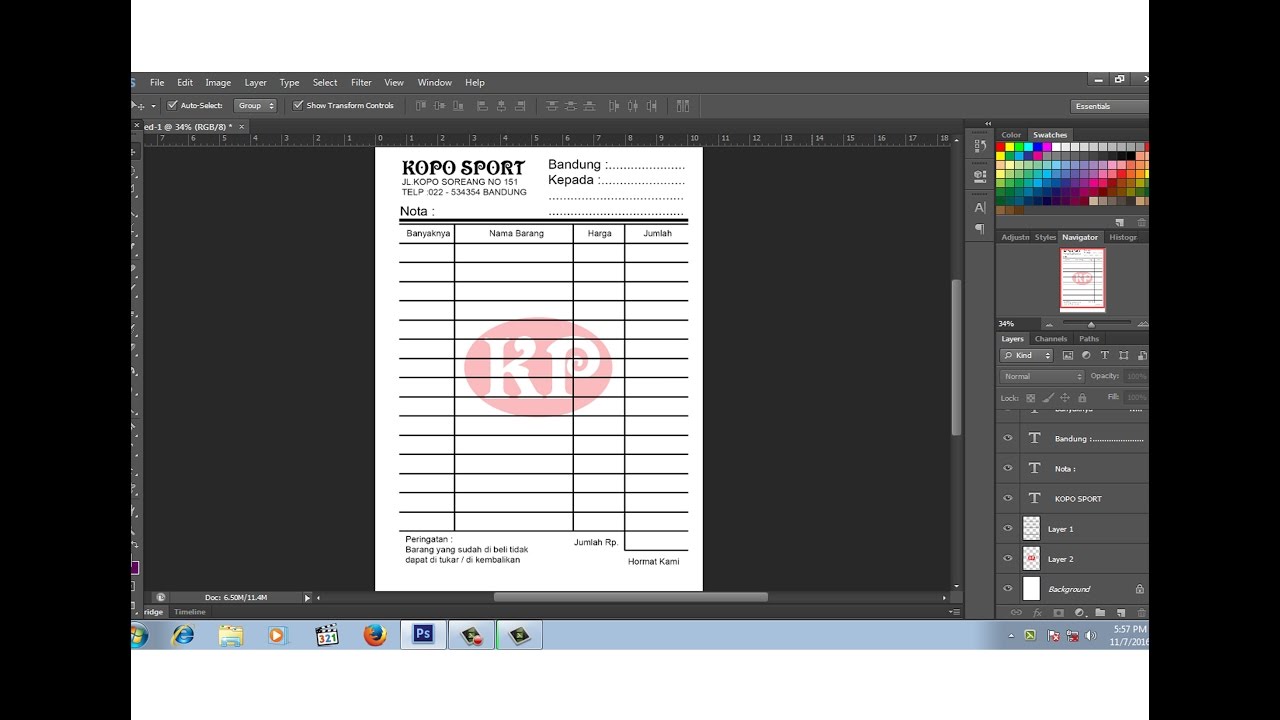This screenshot has height=720, width=1280.
Task: Pick the yellow swatch in Swatches
Action: 1010,147
